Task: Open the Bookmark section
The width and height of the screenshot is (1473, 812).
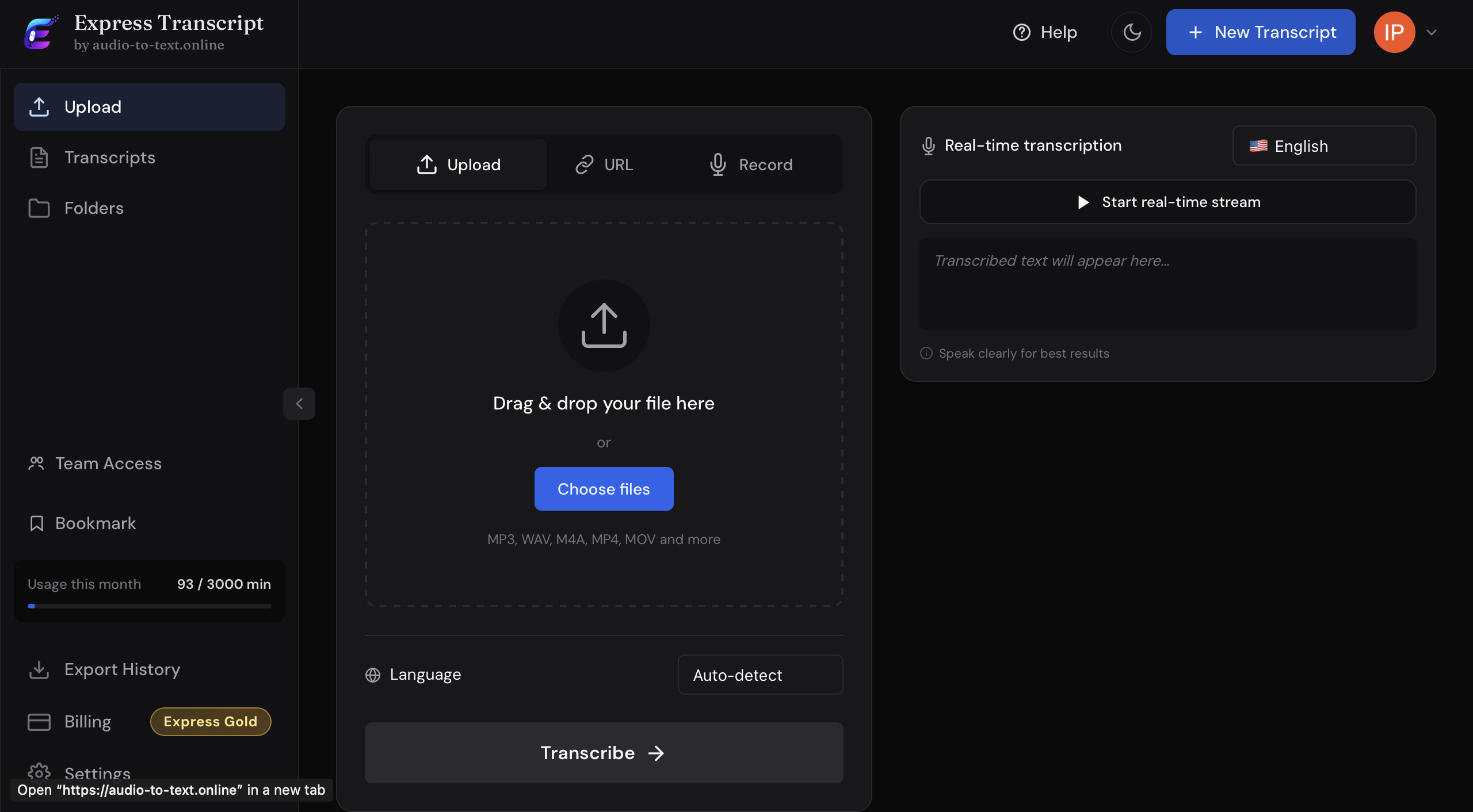Action: tap(95, 523)
